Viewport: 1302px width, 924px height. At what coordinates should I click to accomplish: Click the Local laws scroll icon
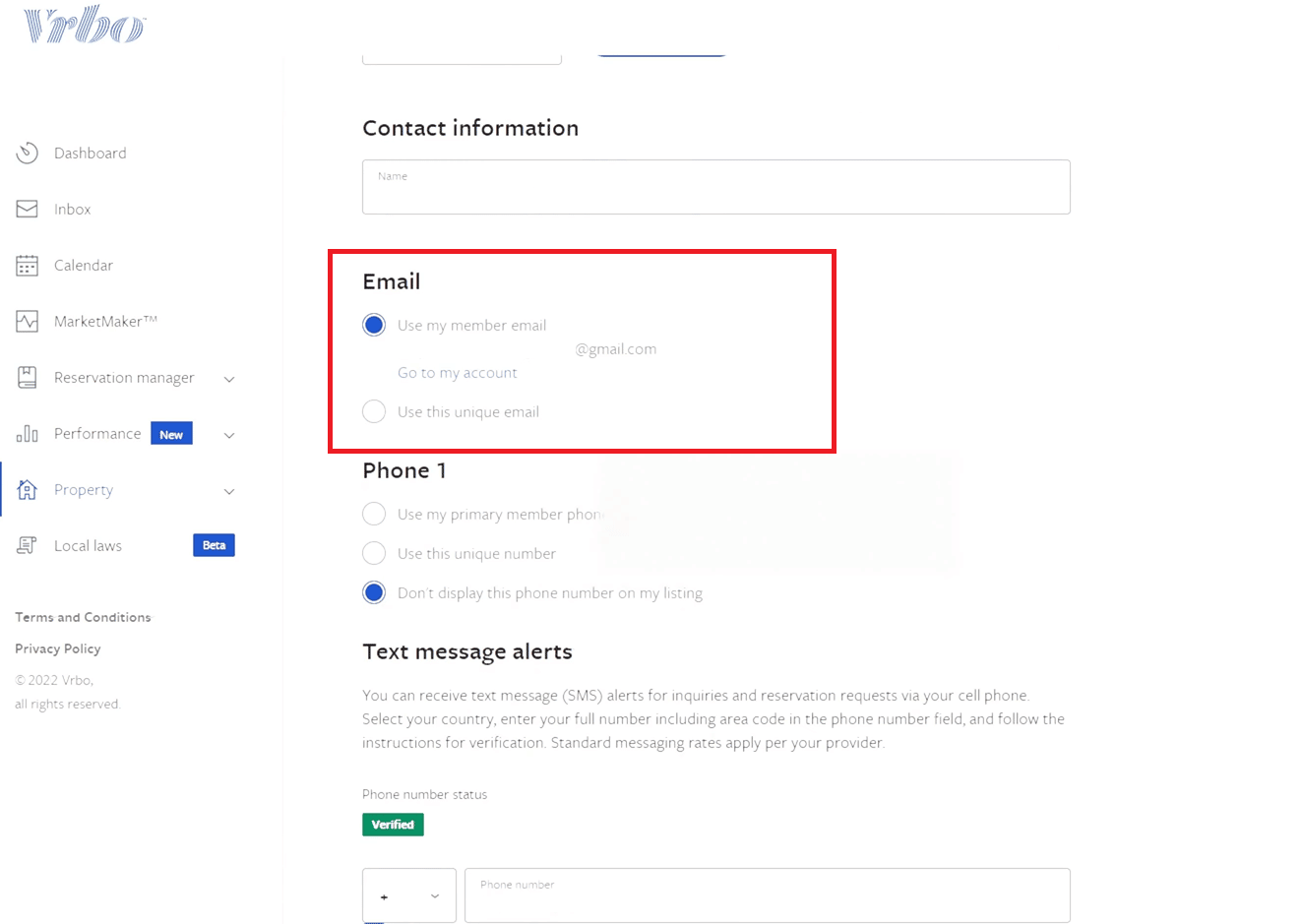pos(27,545)
